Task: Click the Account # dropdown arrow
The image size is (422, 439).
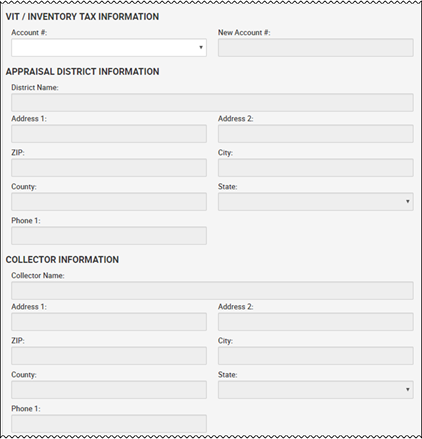Action: click(x=201, y=47)
